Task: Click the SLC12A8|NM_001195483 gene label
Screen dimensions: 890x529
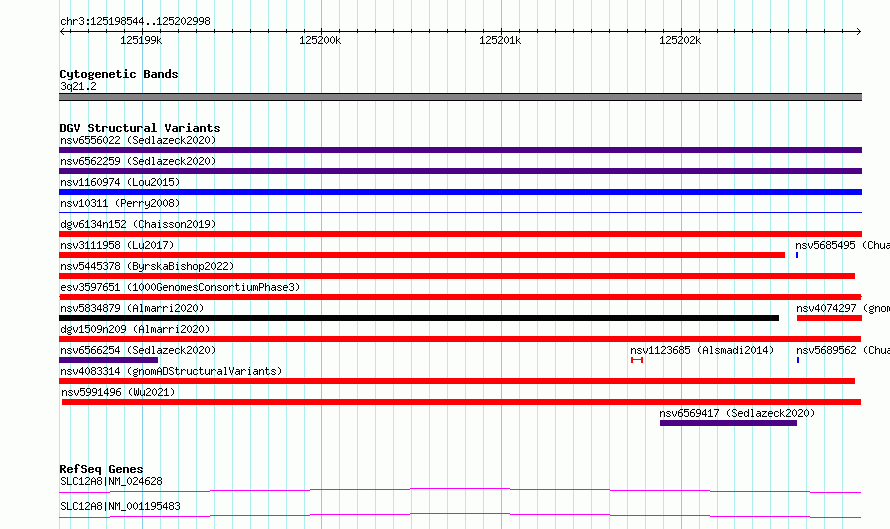Action: click(x=120, y=506)
